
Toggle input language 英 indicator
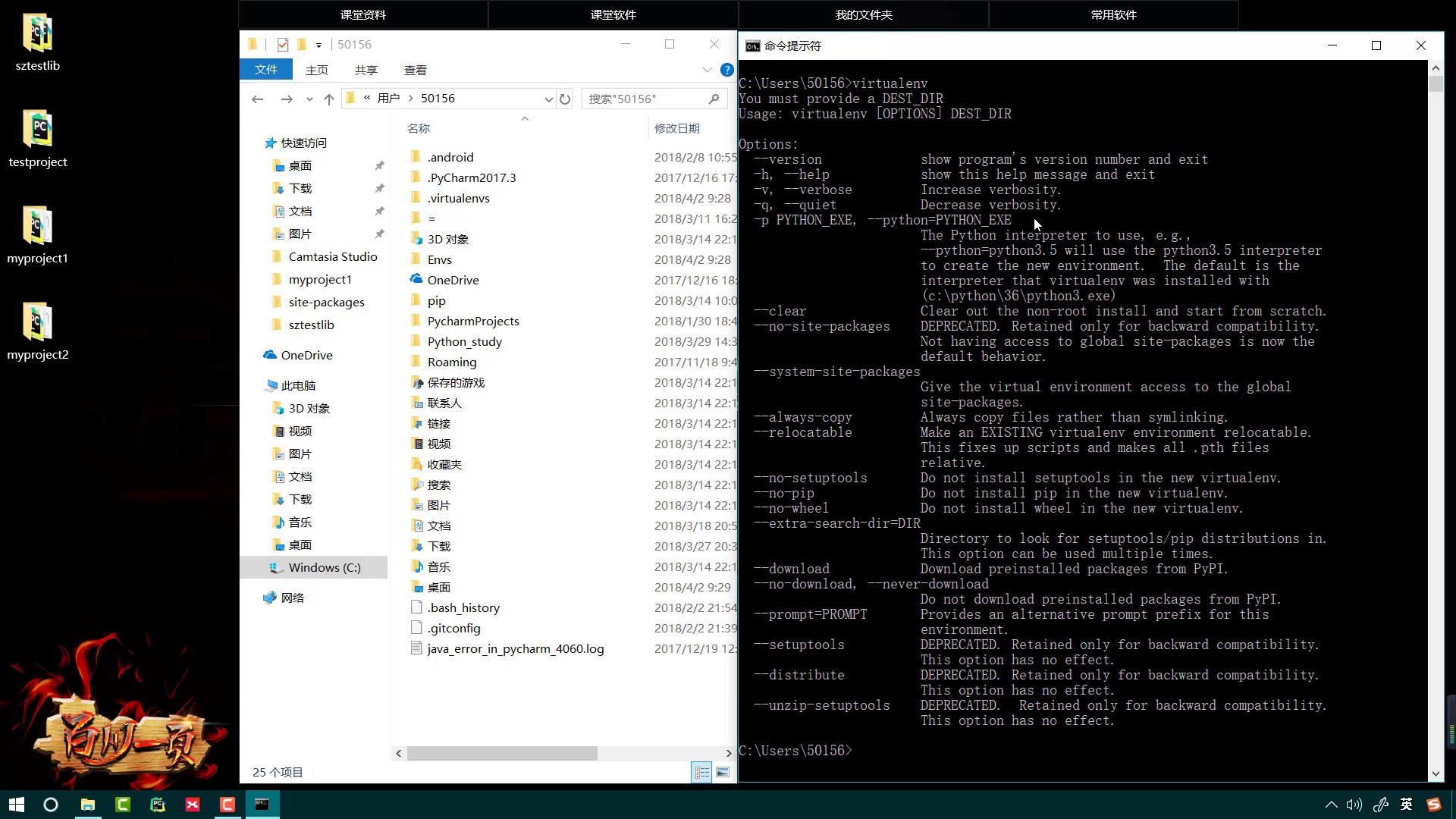1407,805
